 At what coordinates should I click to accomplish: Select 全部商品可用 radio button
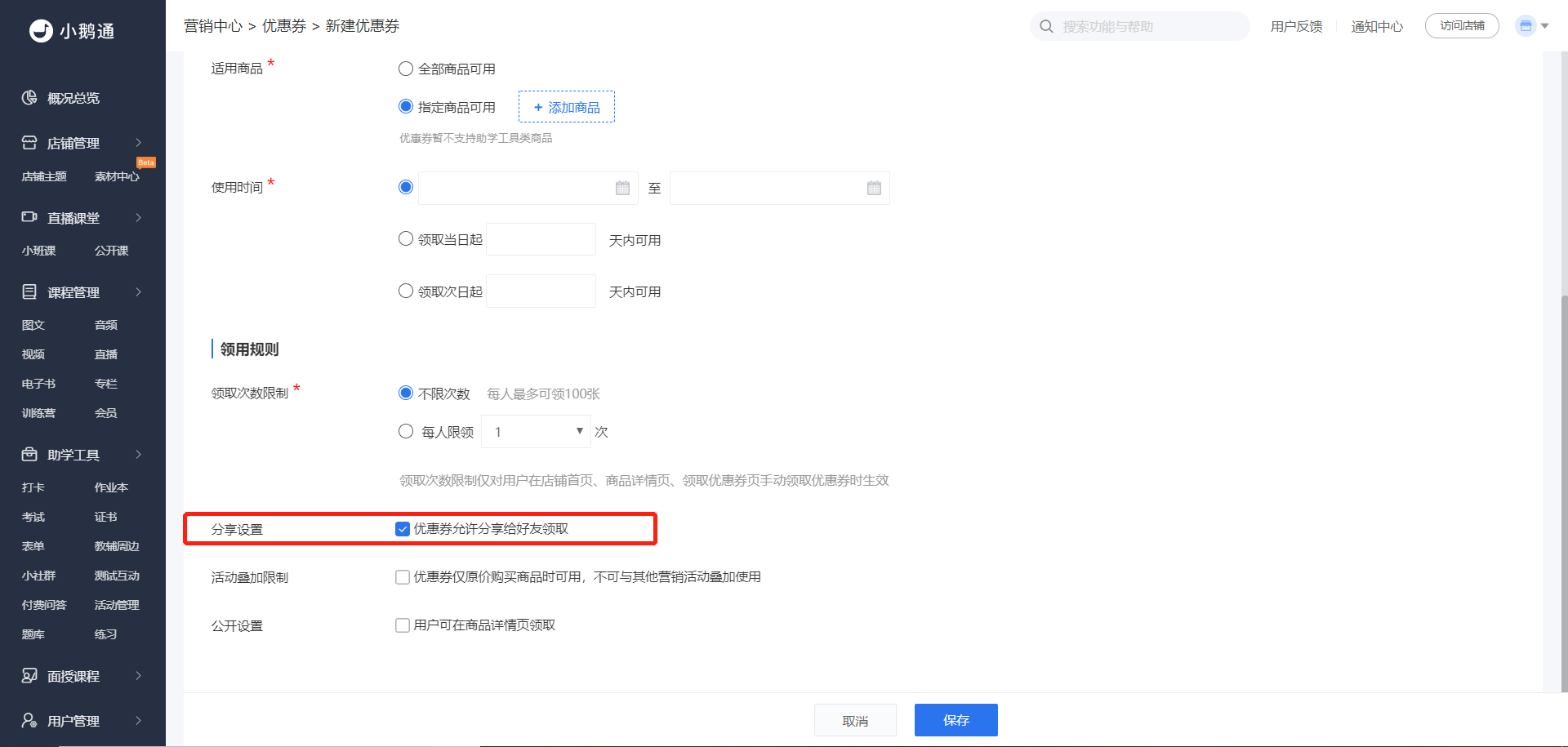click(406, 69)
